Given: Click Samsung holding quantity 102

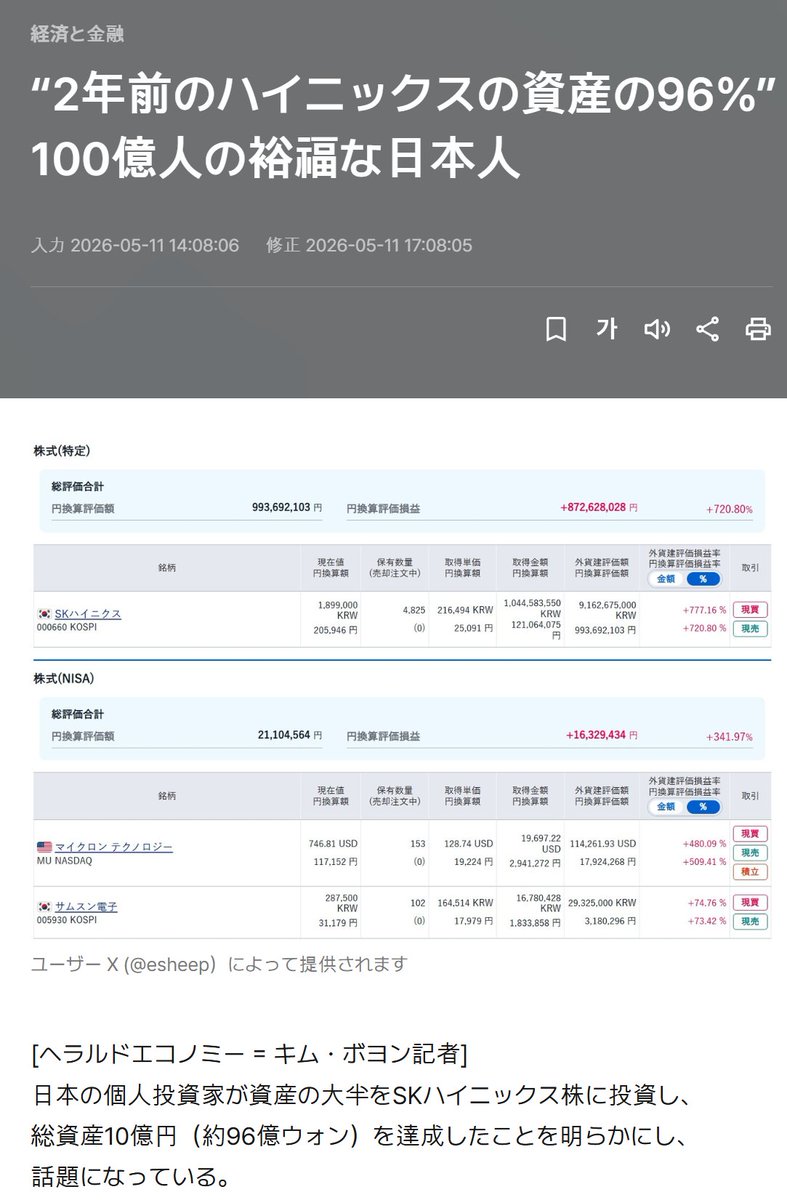Looking at the screenshot, I should coord(418,904).
